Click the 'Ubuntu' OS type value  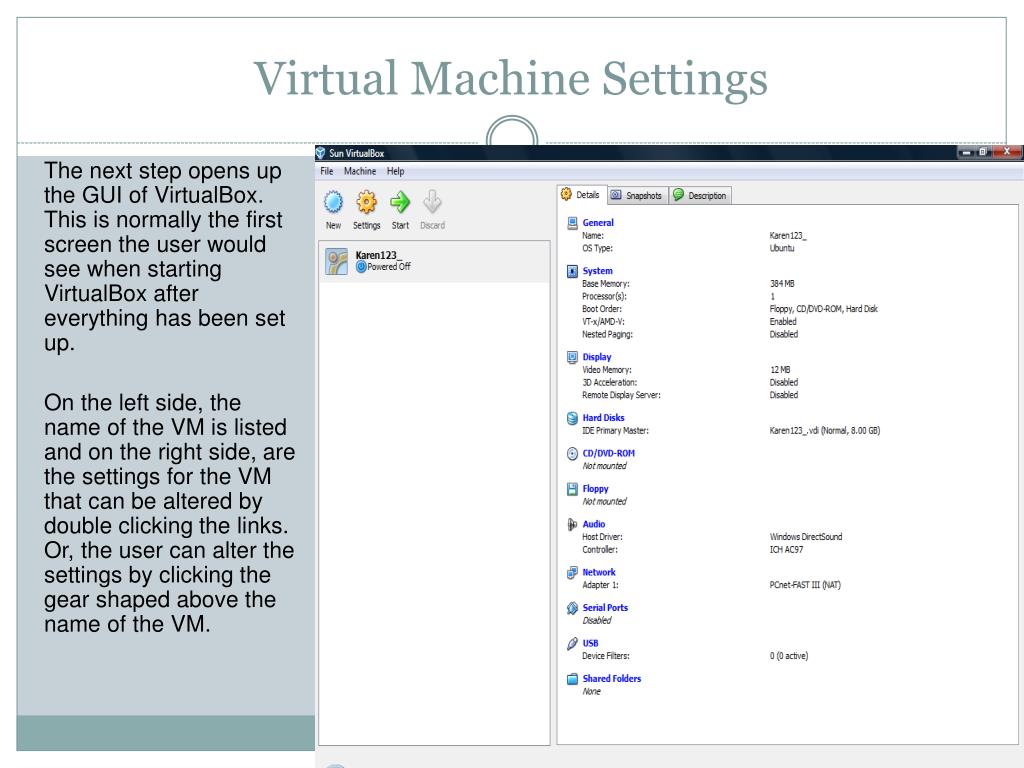click(782, 248)
